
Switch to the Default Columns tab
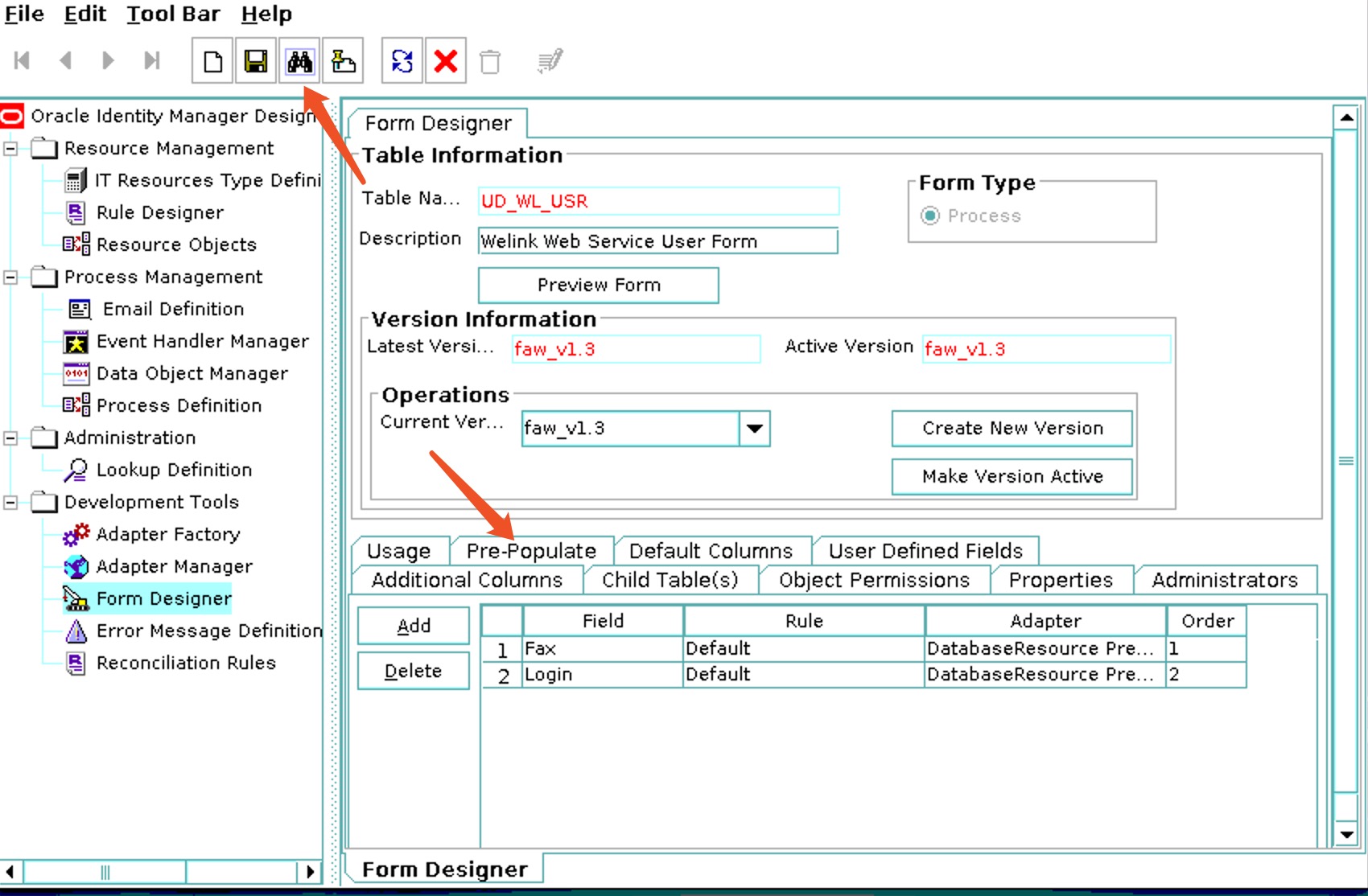click(x=711, y=551)
